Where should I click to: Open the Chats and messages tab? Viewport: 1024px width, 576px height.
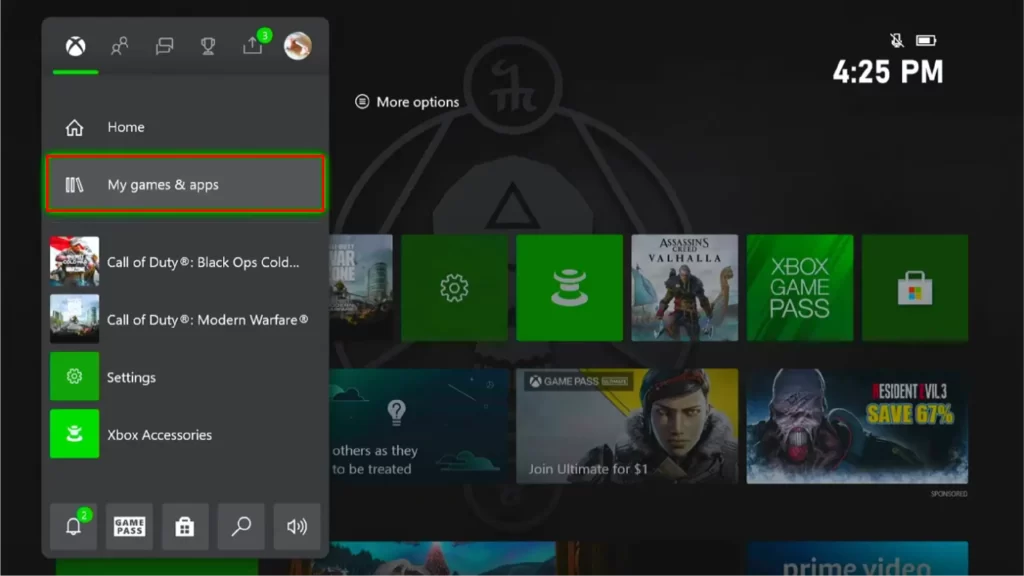pyautogui.click(x=165, y=46)
